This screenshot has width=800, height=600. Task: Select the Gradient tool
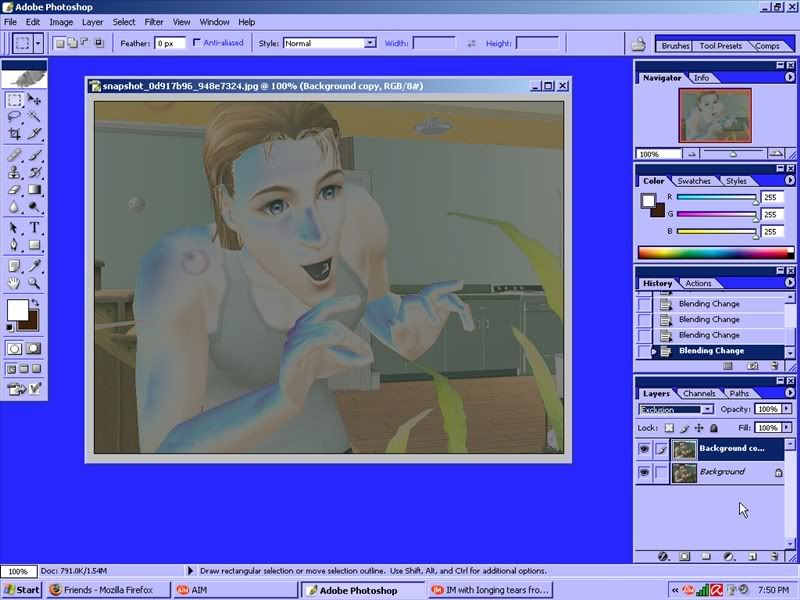[34, 189]
